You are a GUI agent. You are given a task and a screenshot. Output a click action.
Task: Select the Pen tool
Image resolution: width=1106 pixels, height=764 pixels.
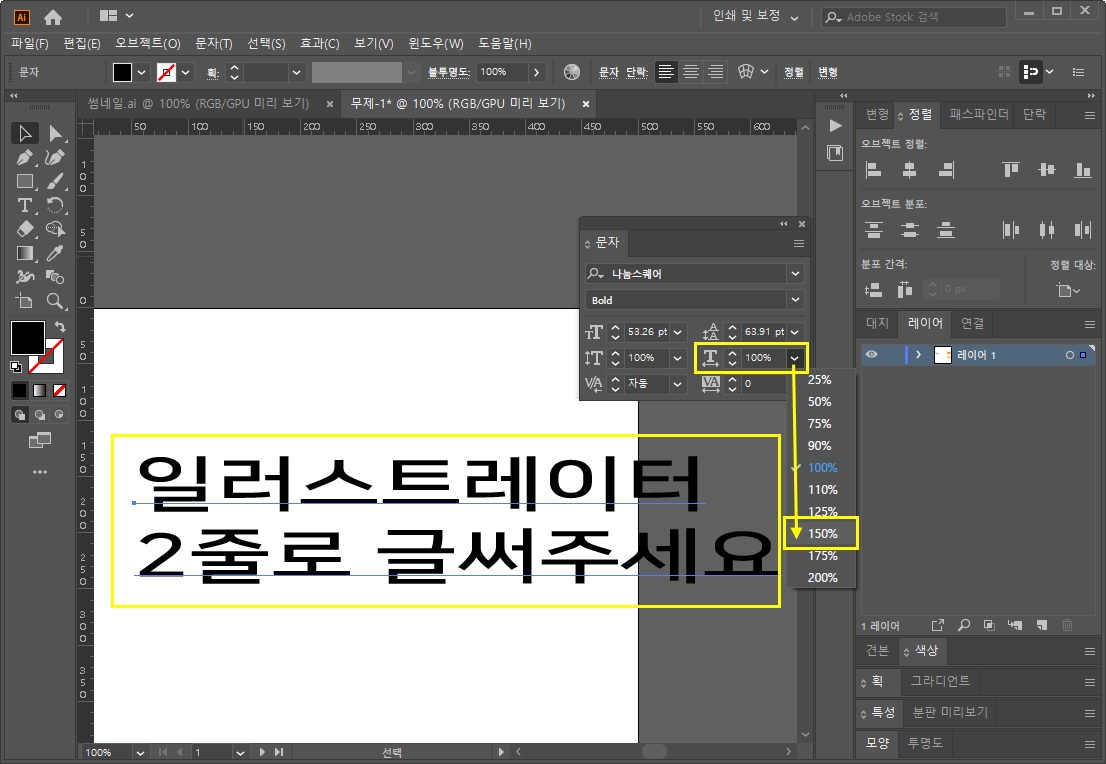pos(25,157)
